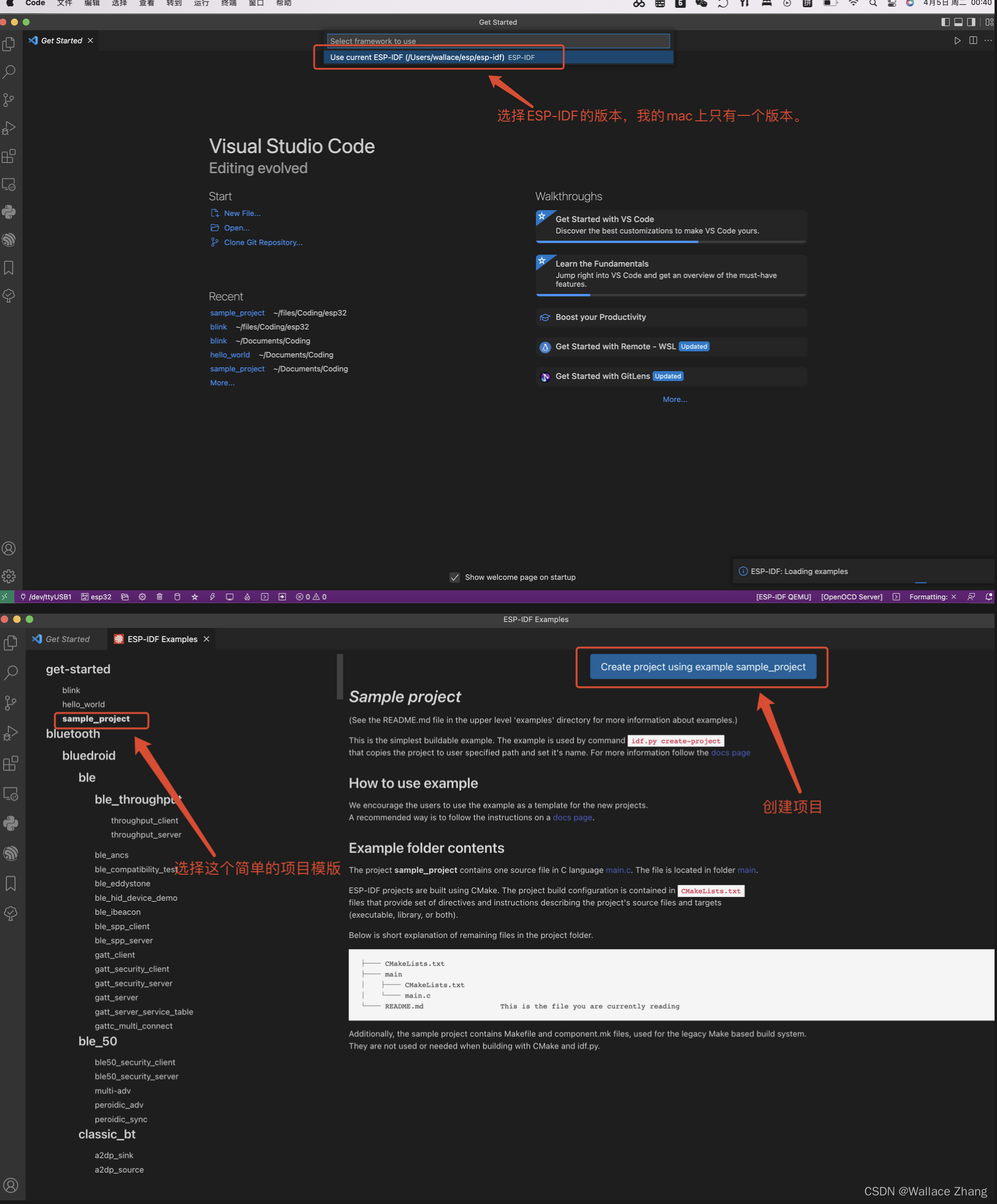Open Remote Explorer in the Get Started window
The width and height of the screenshot is (997, 1204).
coord(9,184)
